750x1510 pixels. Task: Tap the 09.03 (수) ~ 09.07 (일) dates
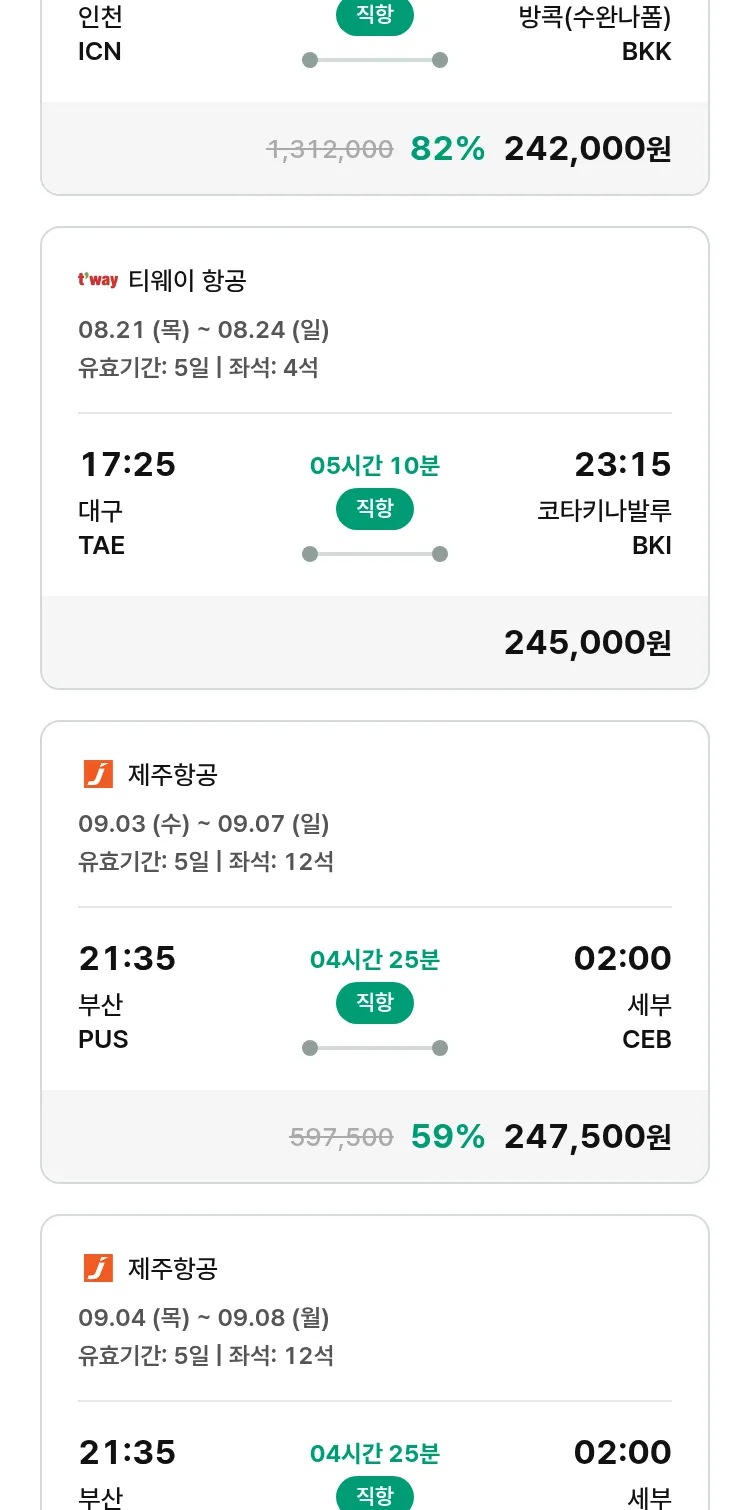click(x=204, y=823)
